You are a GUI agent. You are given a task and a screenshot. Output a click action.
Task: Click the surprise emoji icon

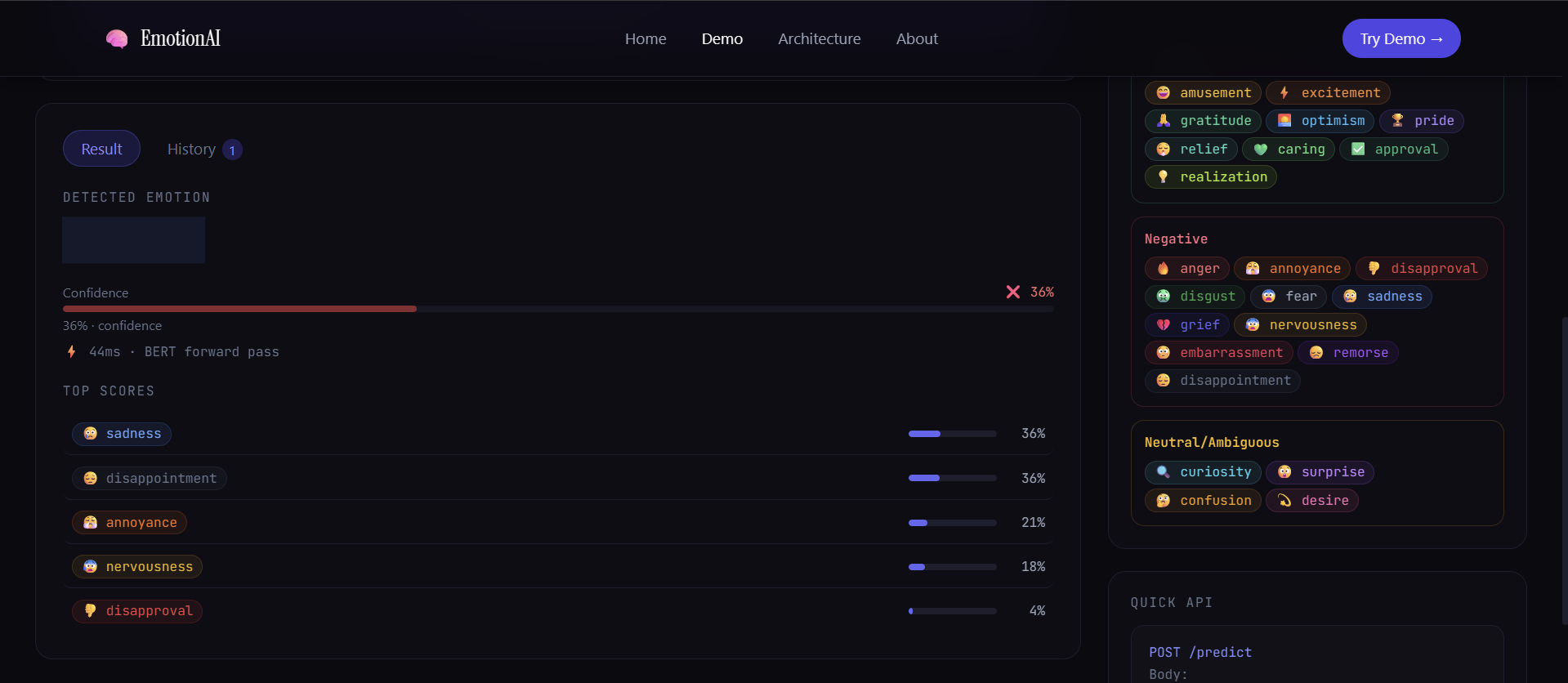coord(1284,472)
